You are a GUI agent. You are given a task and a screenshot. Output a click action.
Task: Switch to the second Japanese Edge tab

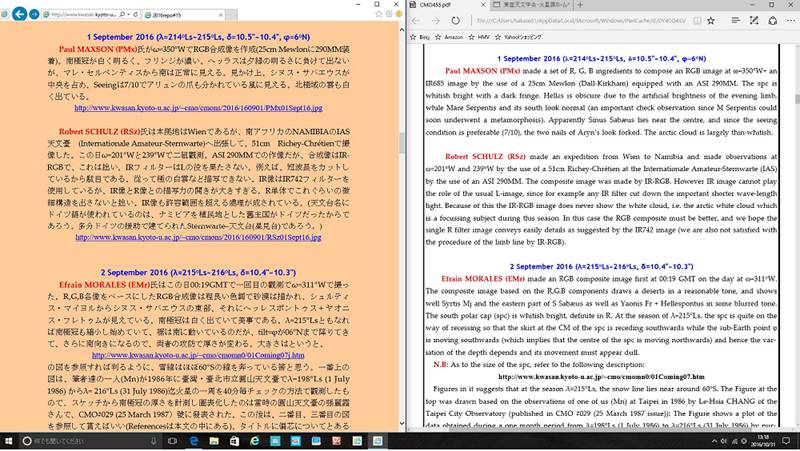point(531,5)
